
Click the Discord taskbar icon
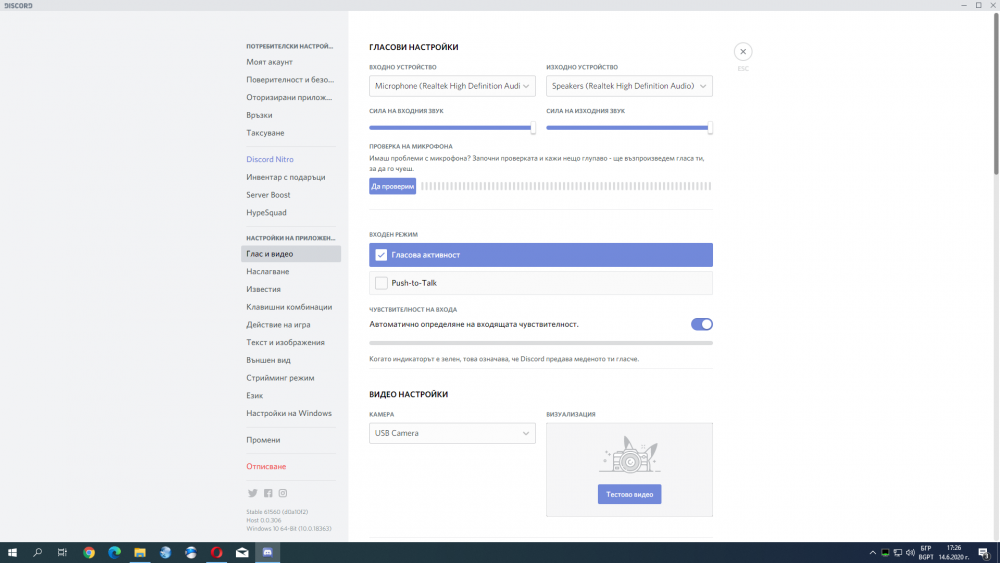[x=267, y=553]
